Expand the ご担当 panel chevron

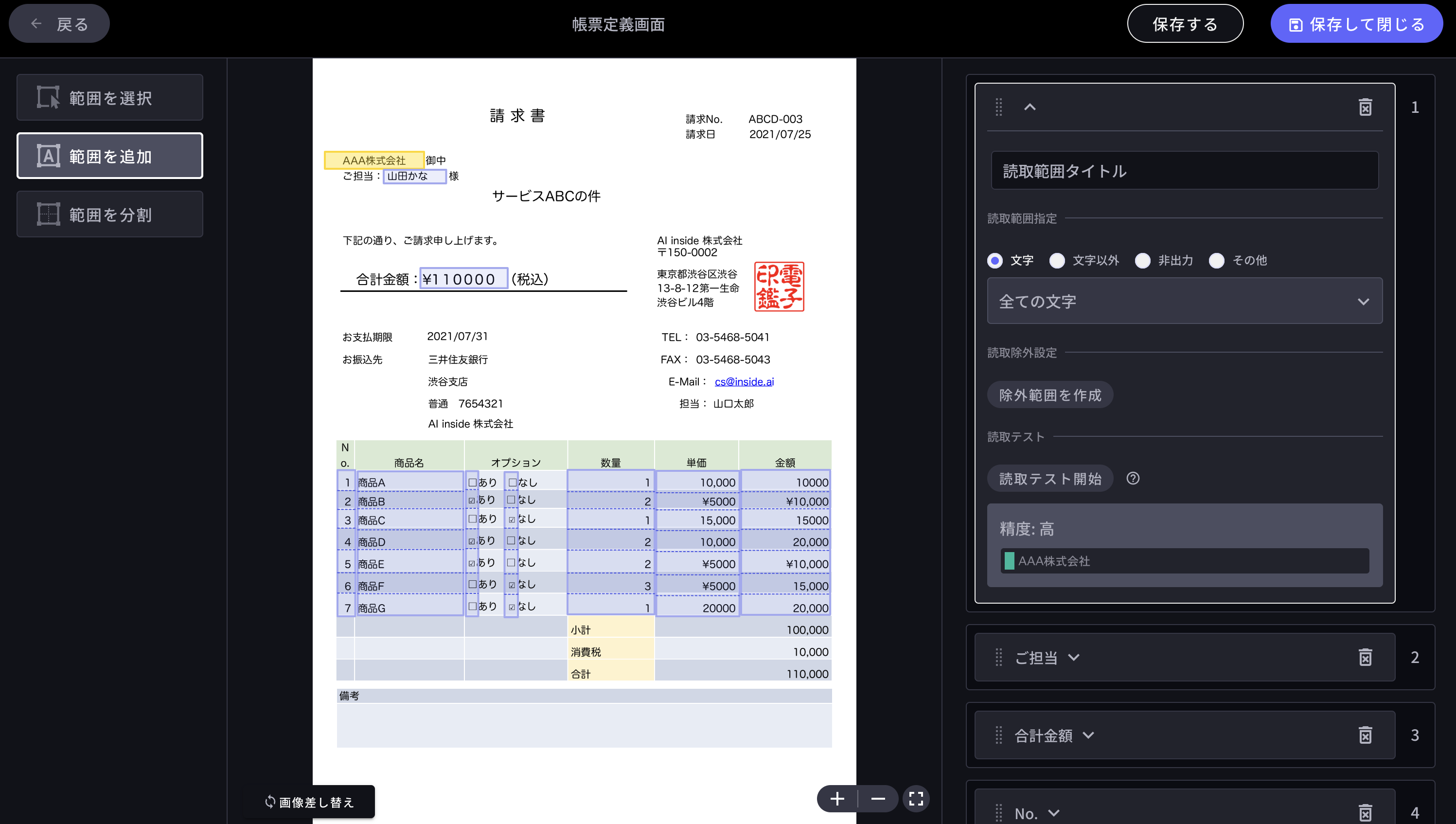[1074, 657]
